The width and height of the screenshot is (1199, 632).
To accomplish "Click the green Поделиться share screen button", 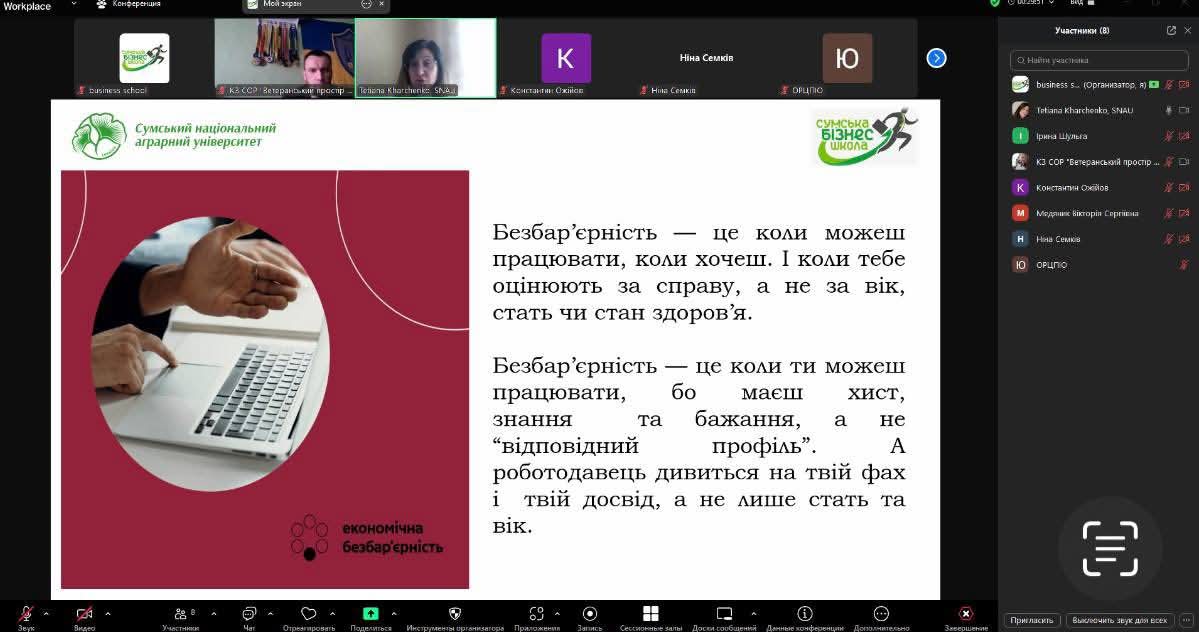I will pyautogui.click(x=371, y=616).
